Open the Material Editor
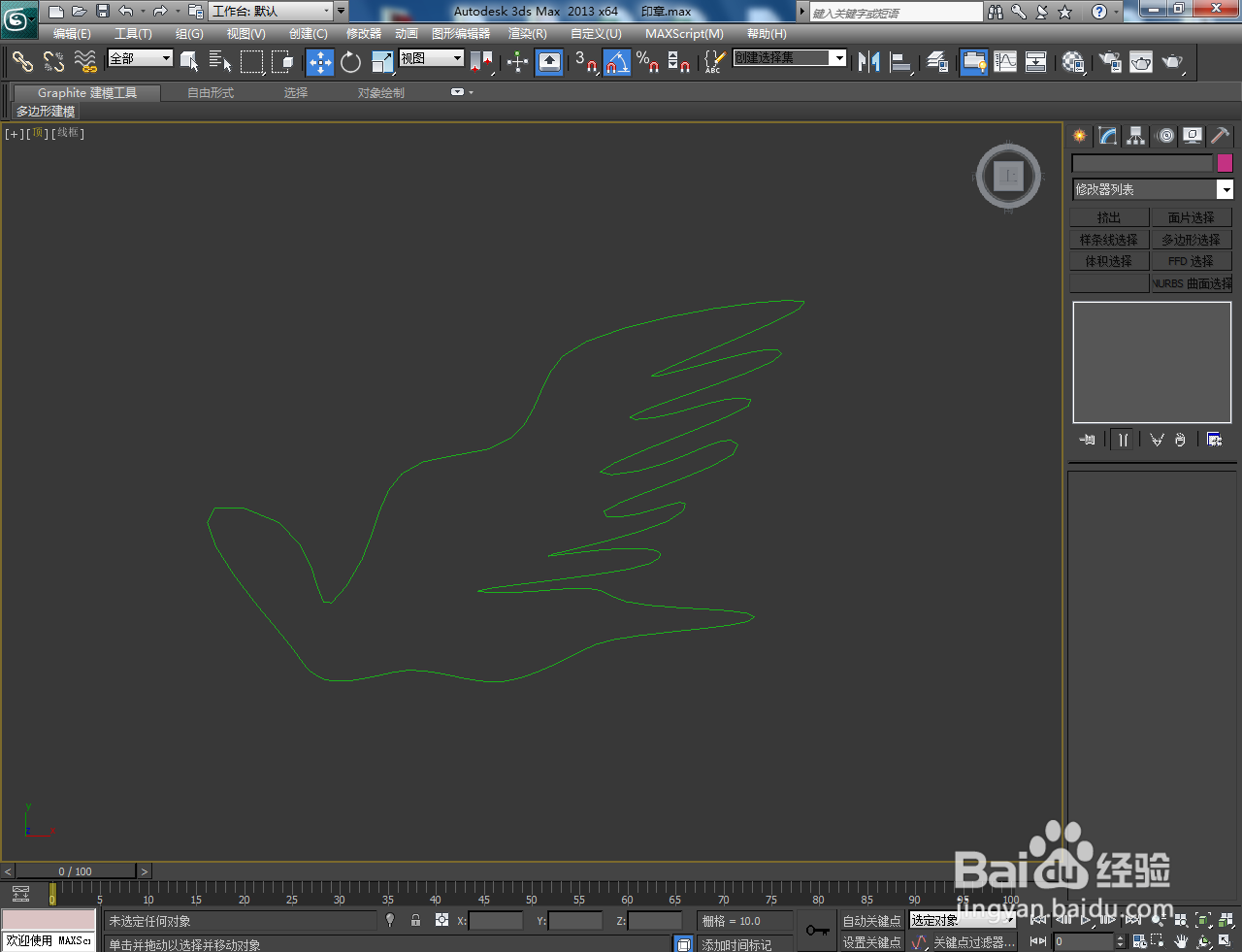The image size is (1242, 952). (x=1070, y=62)
